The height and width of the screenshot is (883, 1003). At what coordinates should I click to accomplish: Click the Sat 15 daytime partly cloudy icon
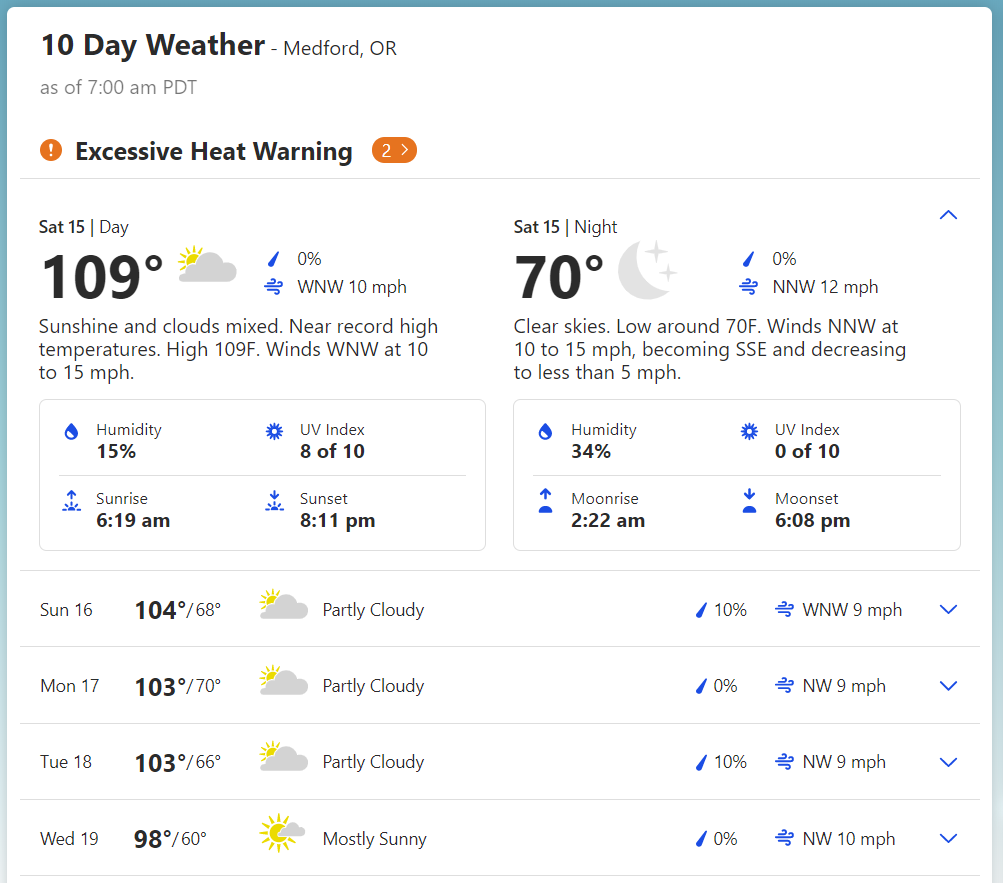tap(207, 266)
